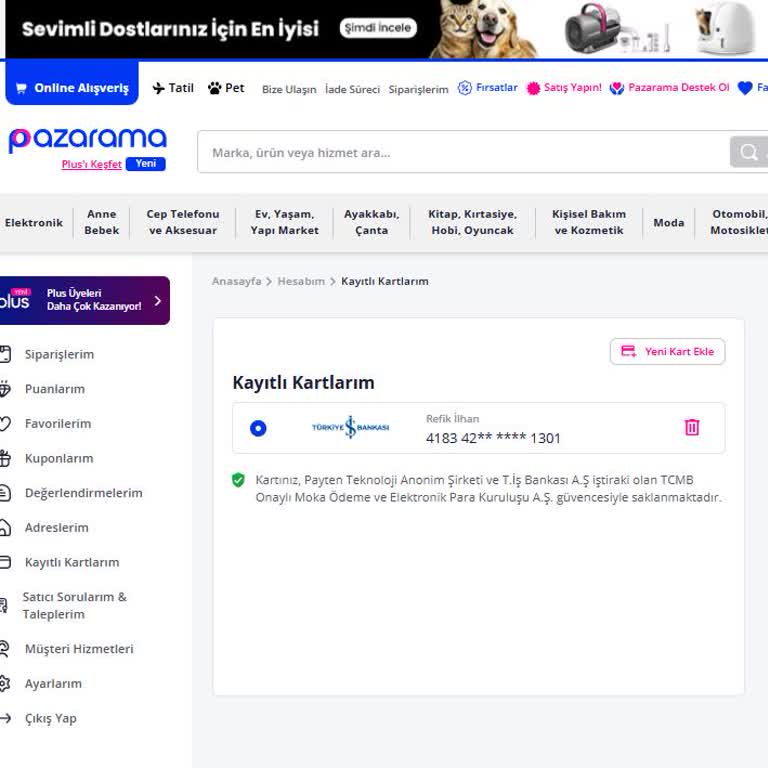Click Yeni Kart Ekle button
Viewport: 768px width, 768px height.
(x=667, y=351)
